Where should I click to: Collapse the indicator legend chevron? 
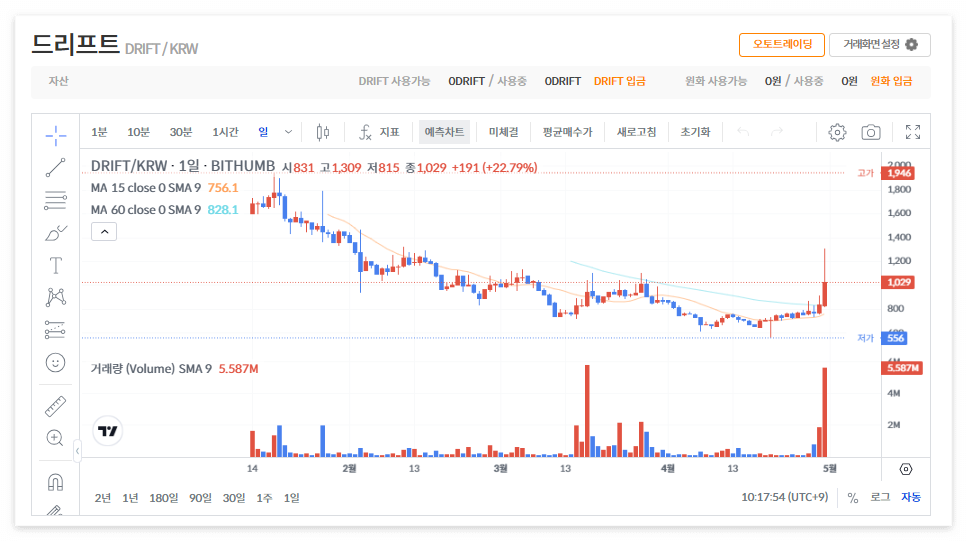(x=104, y=232)
